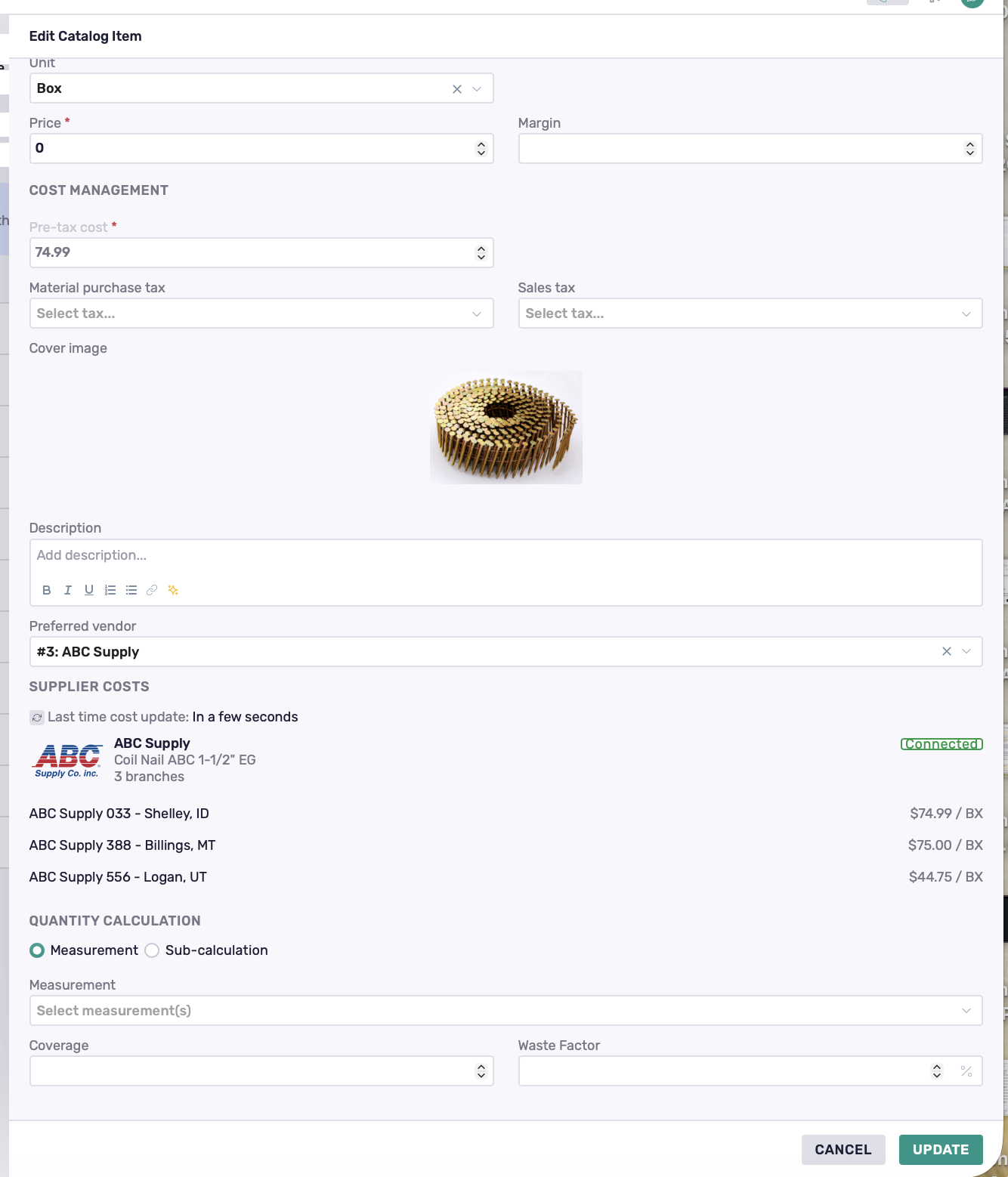The image size is (1008, 1177).
Task: Adjust Pre-tax cost stepper arrows
Action: pyautogui.click(x=481, y=253)
